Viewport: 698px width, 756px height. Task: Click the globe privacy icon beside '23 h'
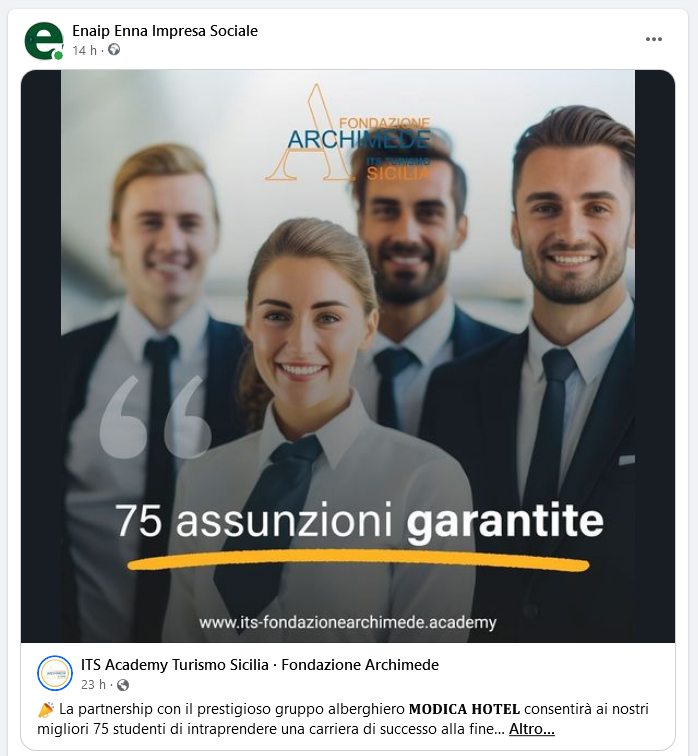(x=123, y=685)
